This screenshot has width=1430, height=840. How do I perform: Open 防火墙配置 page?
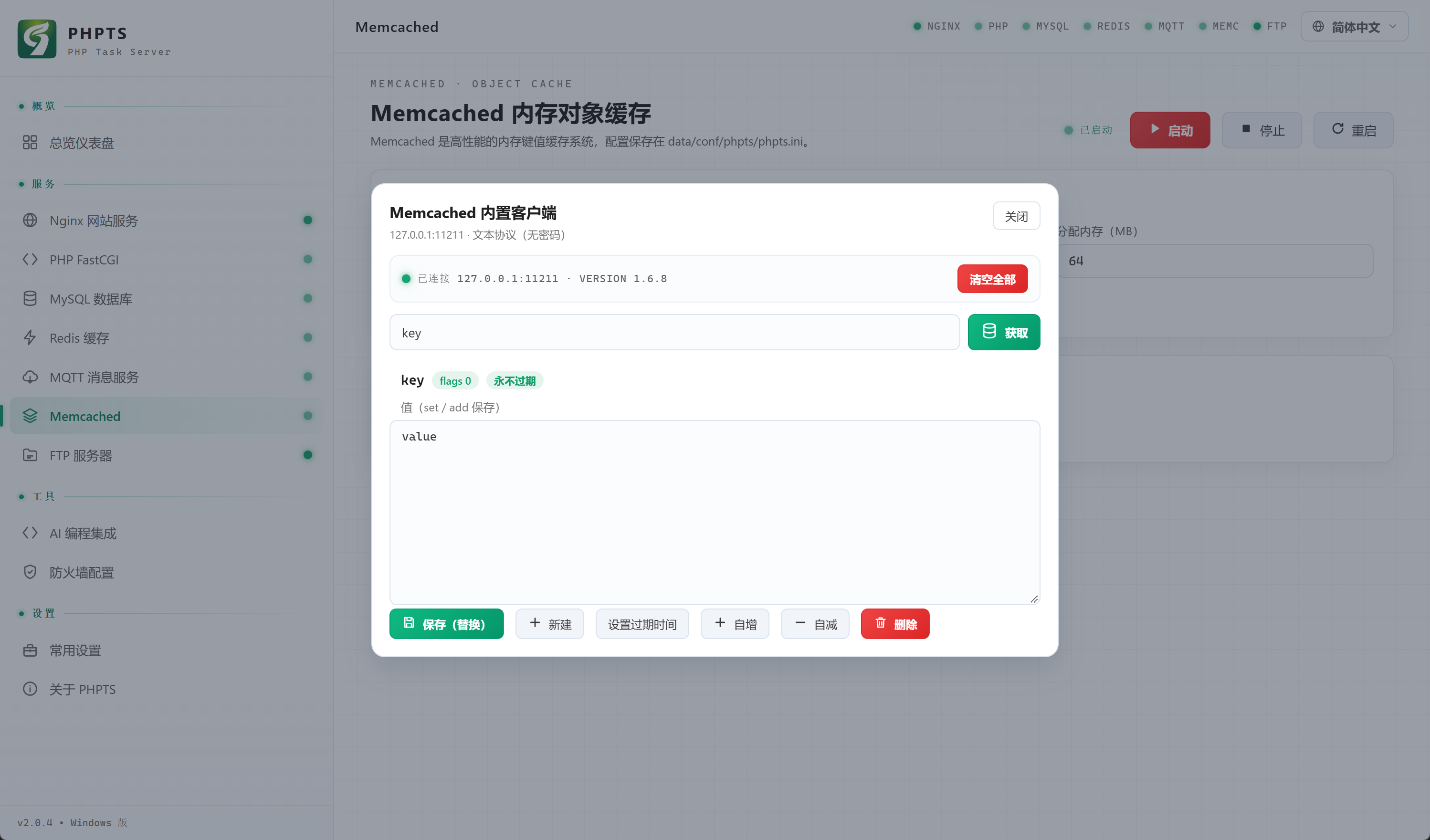pos(167,572)
